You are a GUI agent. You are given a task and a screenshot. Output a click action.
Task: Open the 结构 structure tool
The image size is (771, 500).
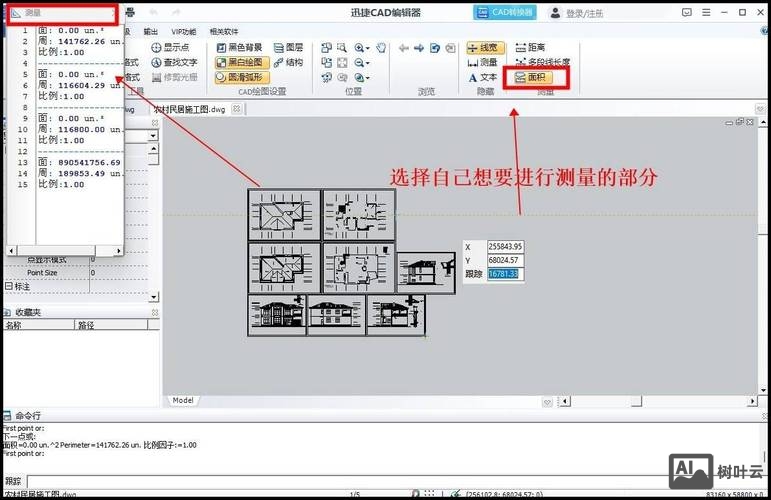click(x=288, y=62)
